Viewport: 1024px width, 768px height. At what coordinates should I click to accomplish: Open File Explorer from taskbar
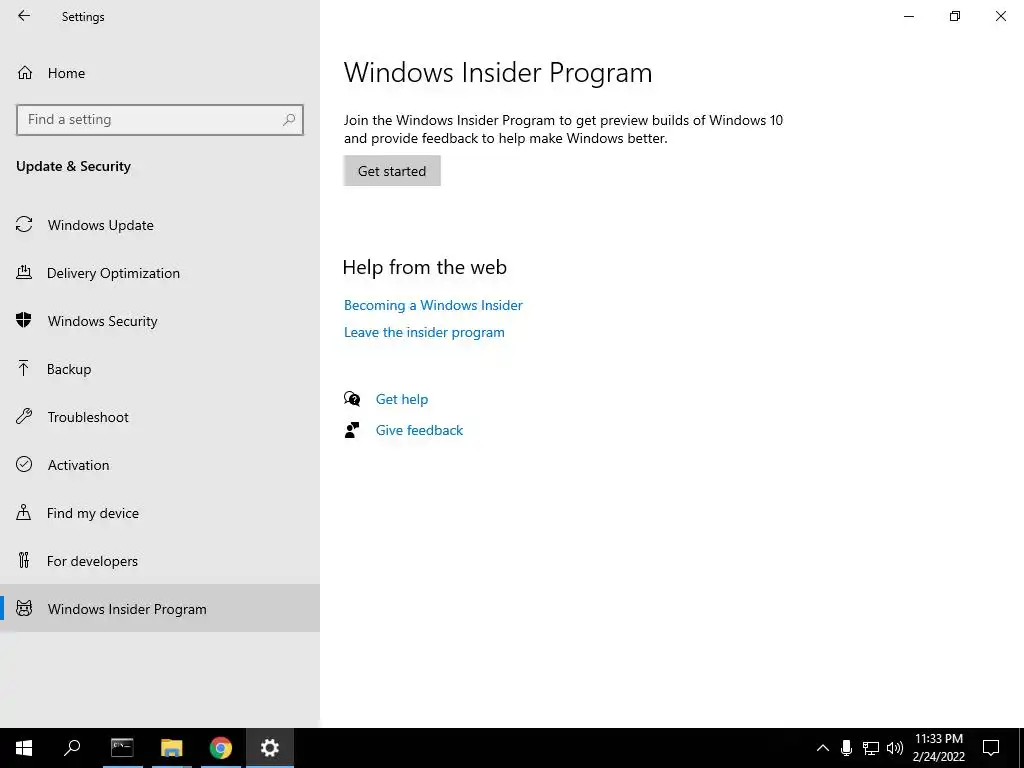click(172, 748)
